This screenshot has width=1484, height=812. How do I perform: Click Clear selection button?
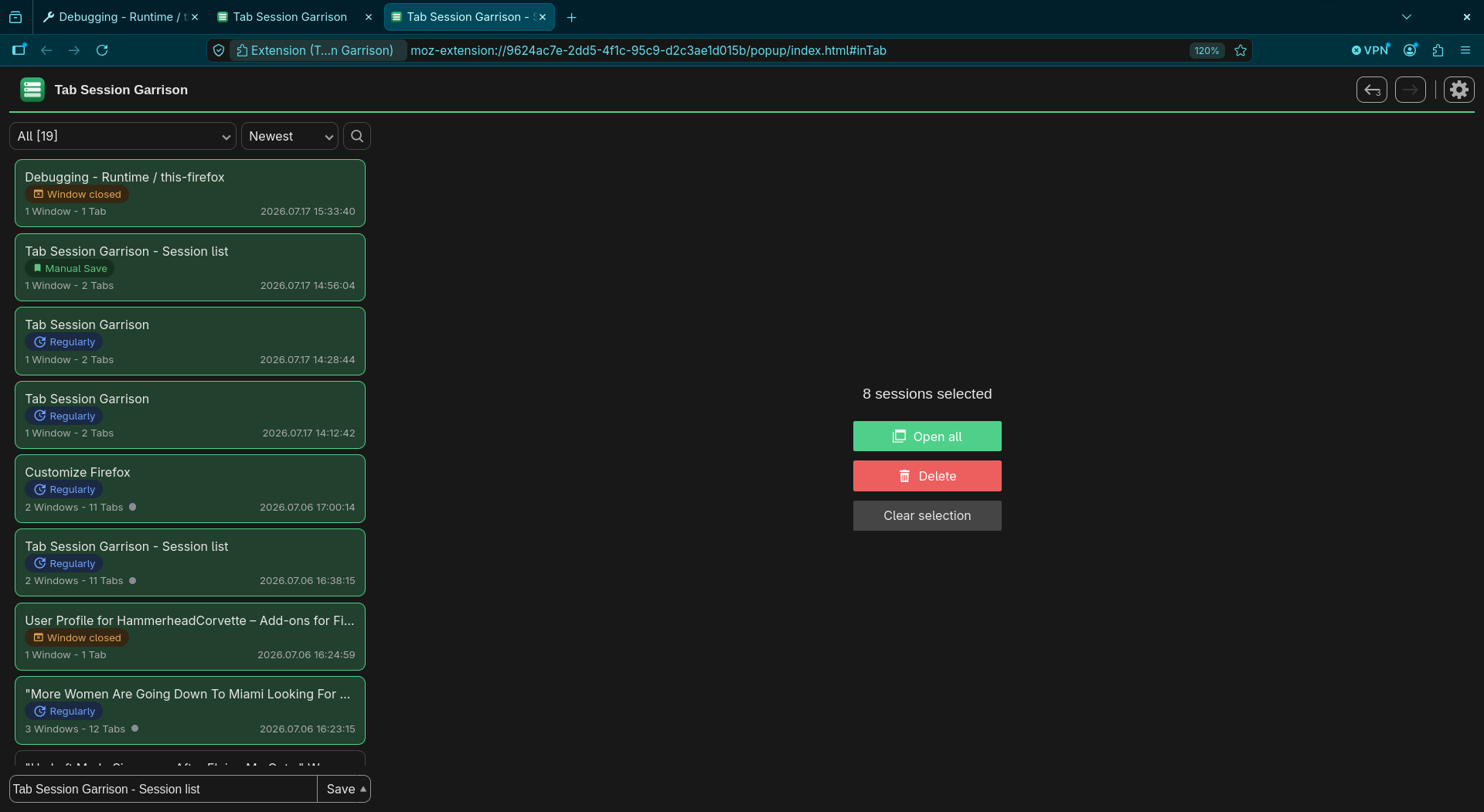click(x=927, y=515)
